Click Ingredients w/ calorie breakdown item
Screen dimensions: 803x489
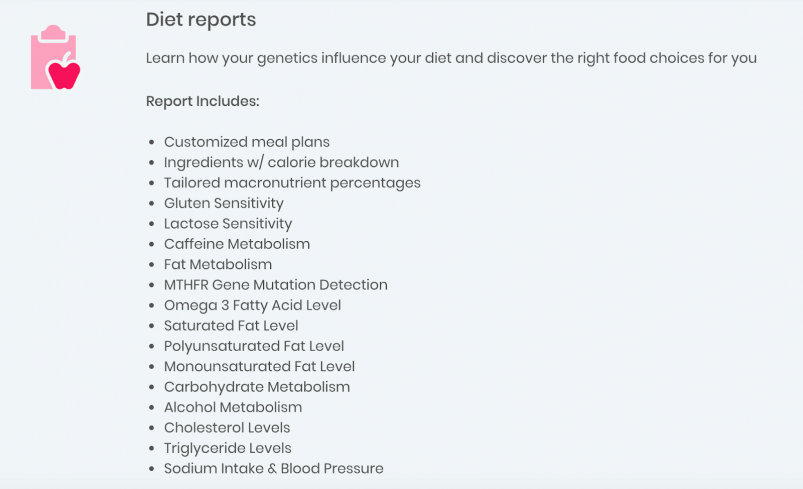281,162
